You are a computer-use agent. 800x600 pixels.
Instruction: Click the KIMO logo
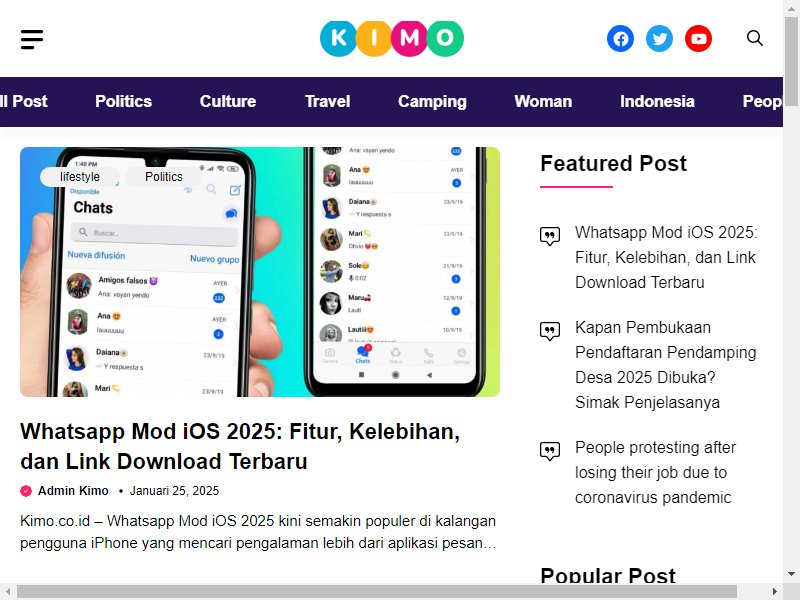[x=391, y=38]
